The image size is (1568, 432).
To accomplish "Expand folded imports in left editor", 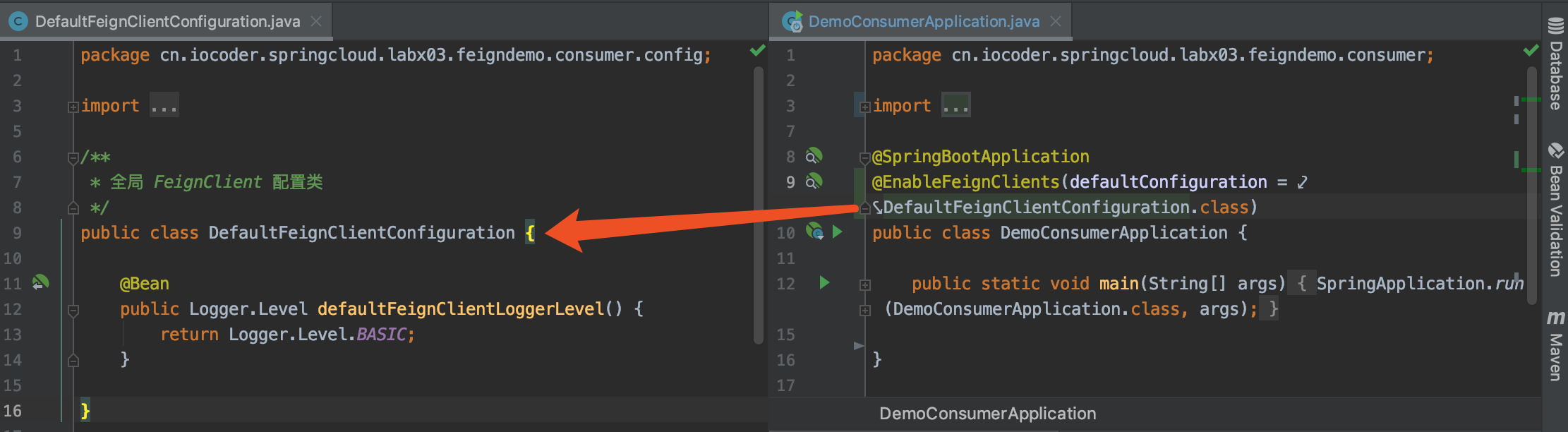I will 73,107.
